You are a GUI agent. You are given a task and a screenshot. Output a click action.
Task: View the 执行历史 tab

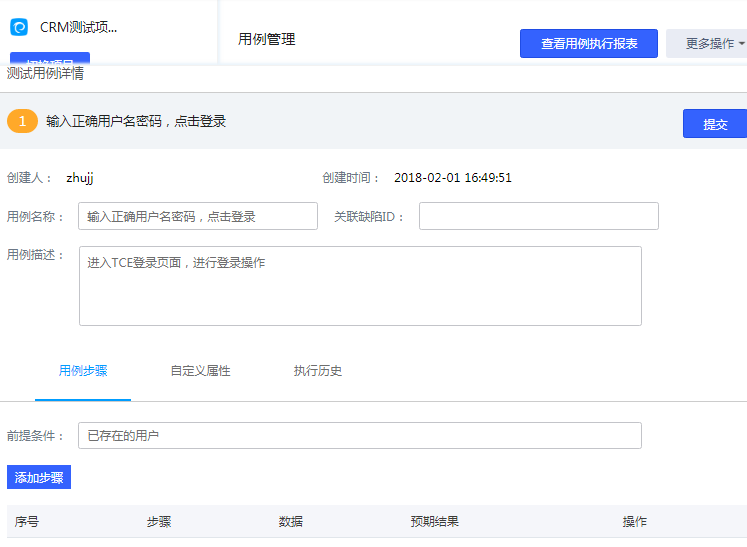click(318, 371)
